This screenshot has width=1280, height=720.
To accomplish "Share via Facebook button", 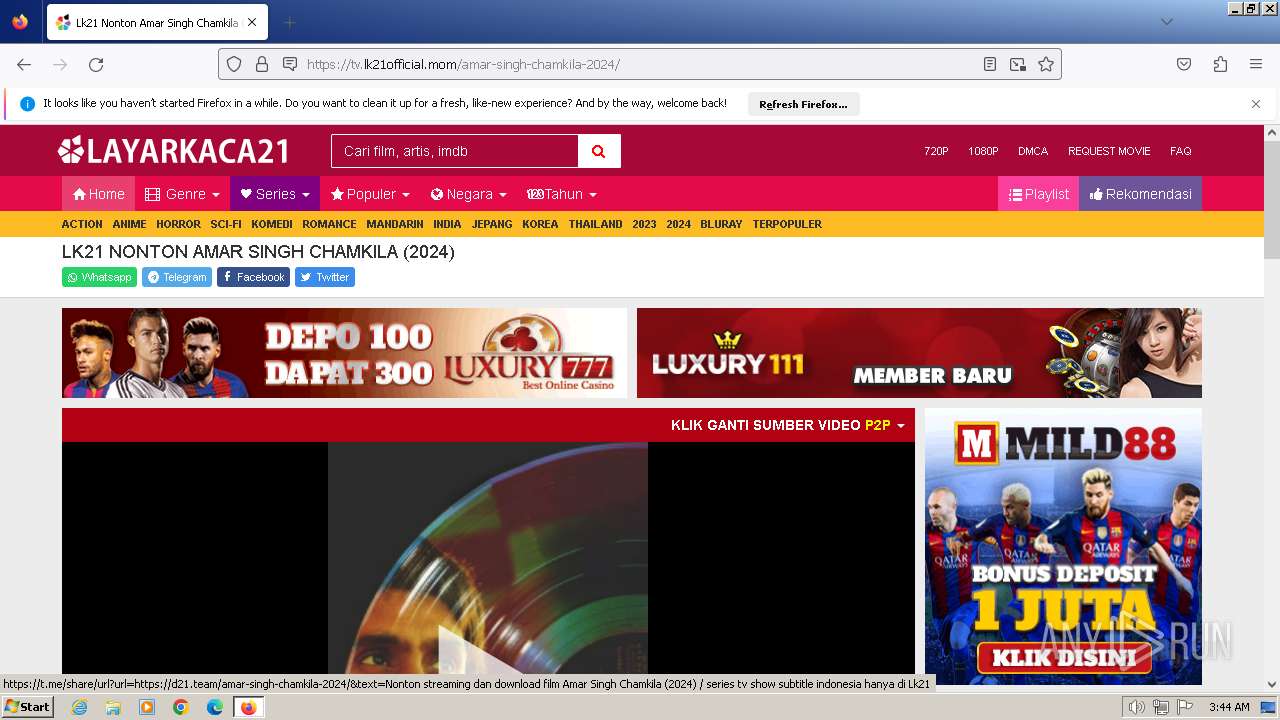I will 253,277.
